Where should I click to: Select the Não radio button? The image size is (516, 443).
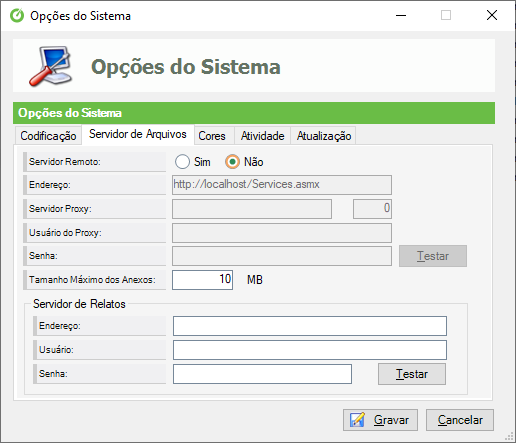coord(232,162)
